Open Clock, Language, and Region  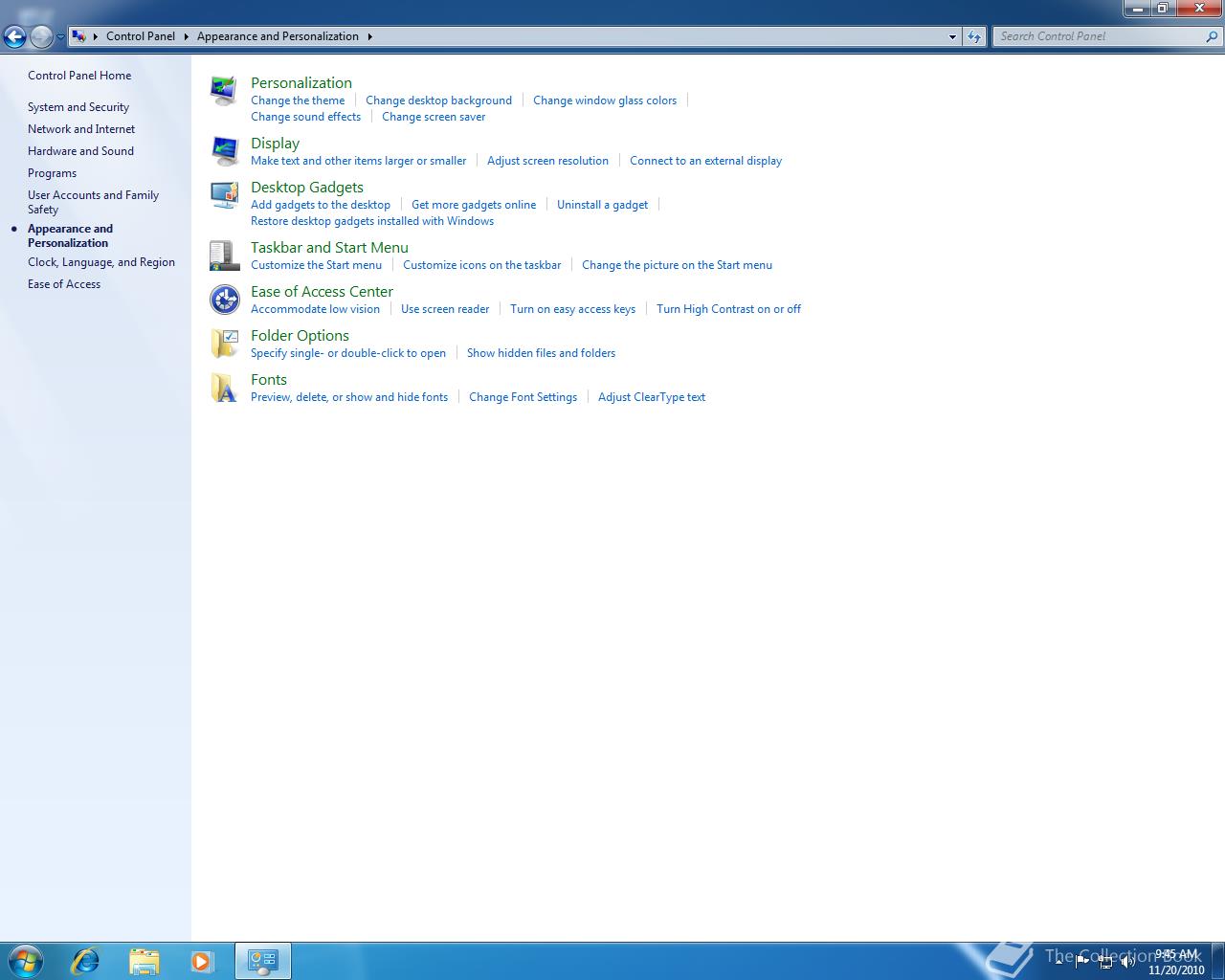tap(101, 262)
